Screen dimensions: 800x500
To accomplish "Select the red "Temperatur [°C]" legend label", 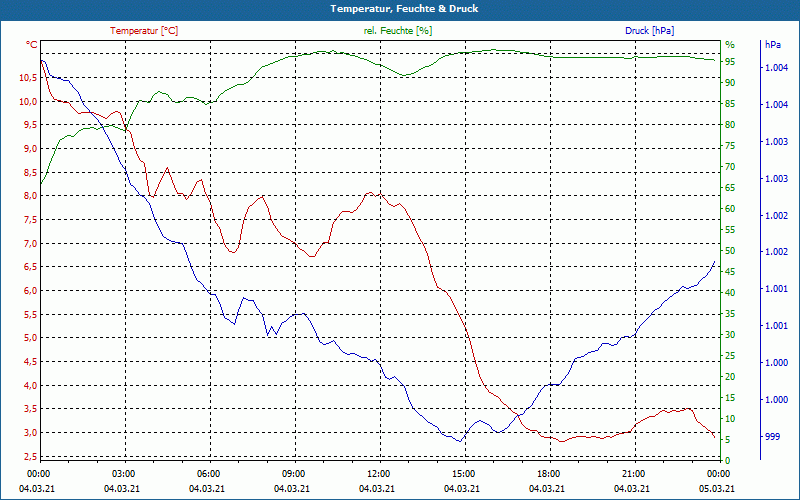I will 144,31.
